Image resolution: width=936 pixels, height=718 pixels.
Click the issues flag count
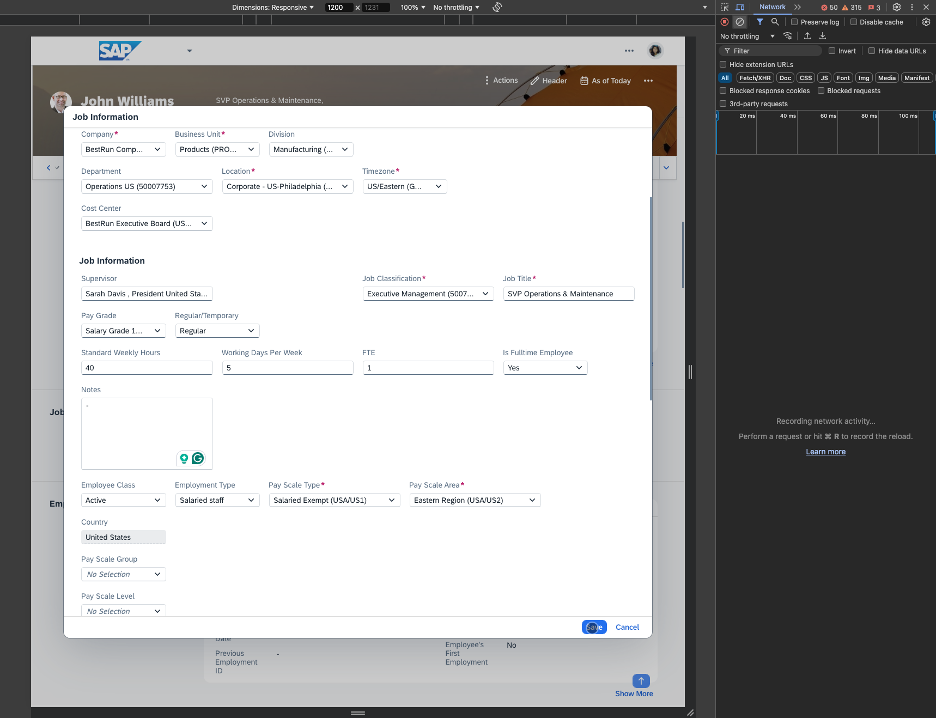tap(875, 8)
